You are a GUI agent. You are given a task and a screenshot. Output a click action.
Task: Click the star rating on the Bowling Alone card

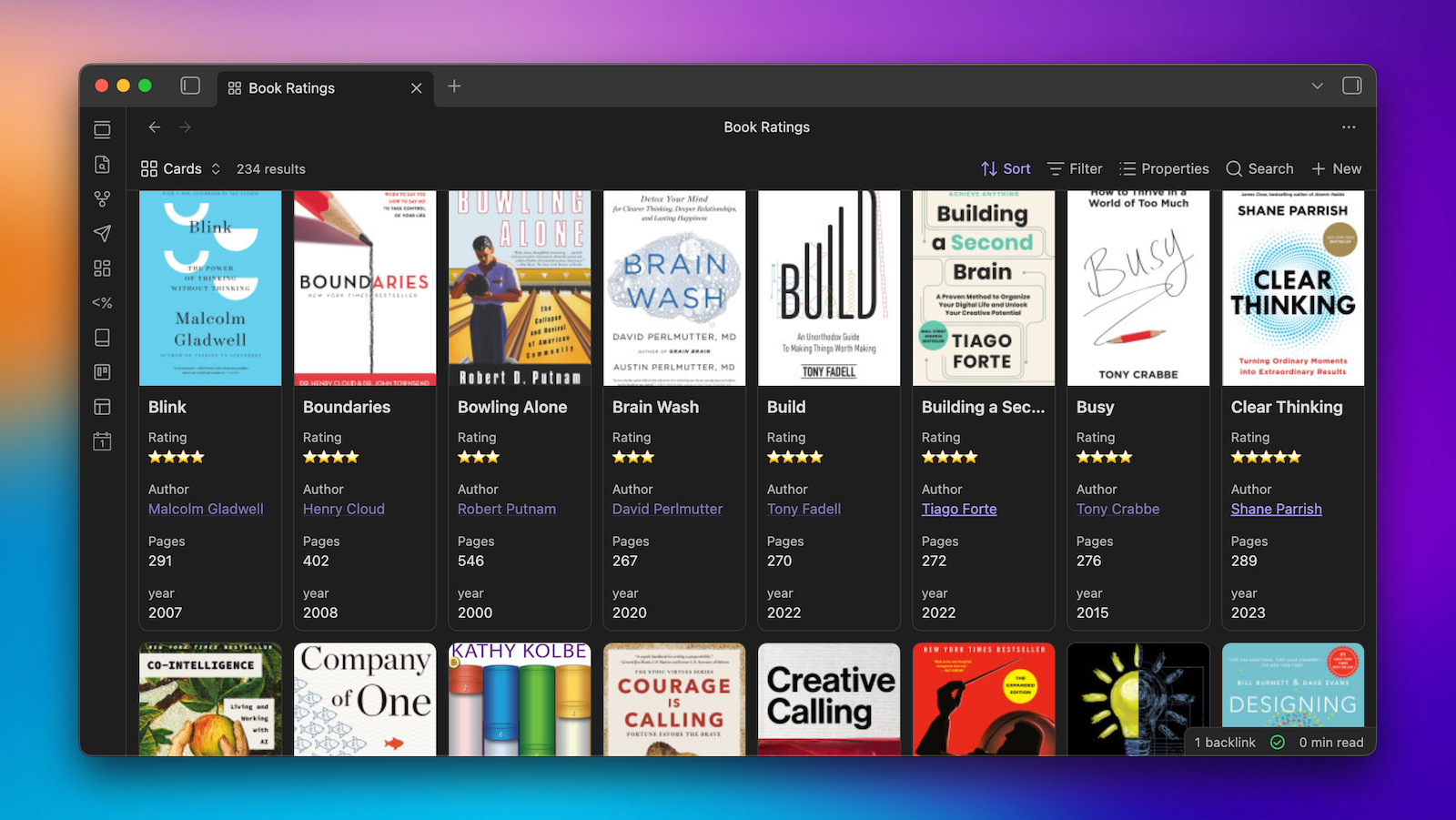point(479,457)
